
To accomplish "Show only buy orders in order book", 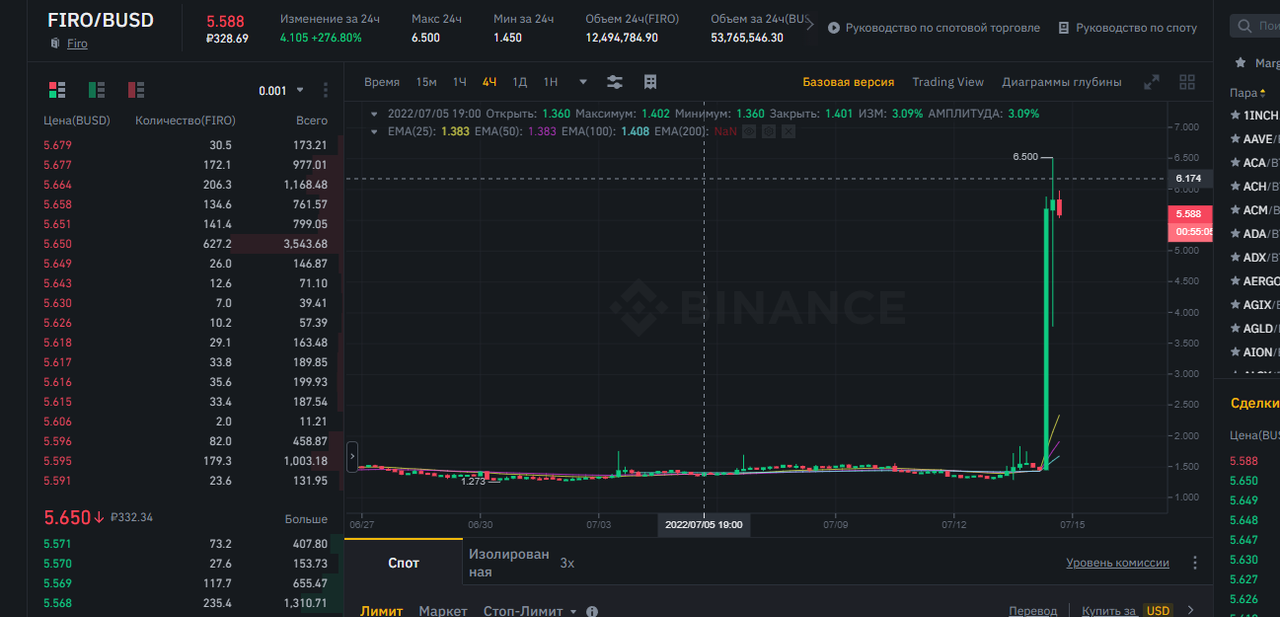I will coord(97,90).
